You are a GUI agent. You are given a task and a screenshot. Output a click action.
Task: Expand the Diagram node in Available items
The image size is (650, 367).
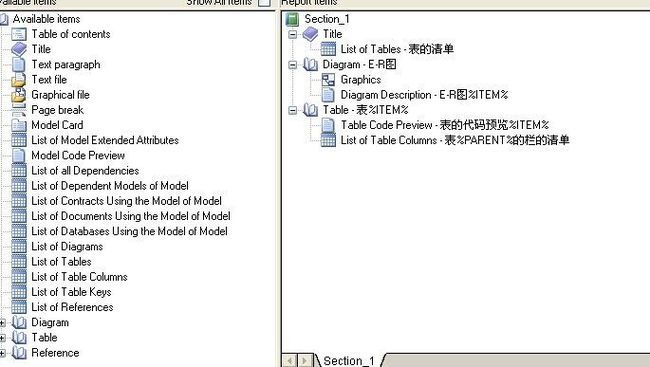pos(2,323)
